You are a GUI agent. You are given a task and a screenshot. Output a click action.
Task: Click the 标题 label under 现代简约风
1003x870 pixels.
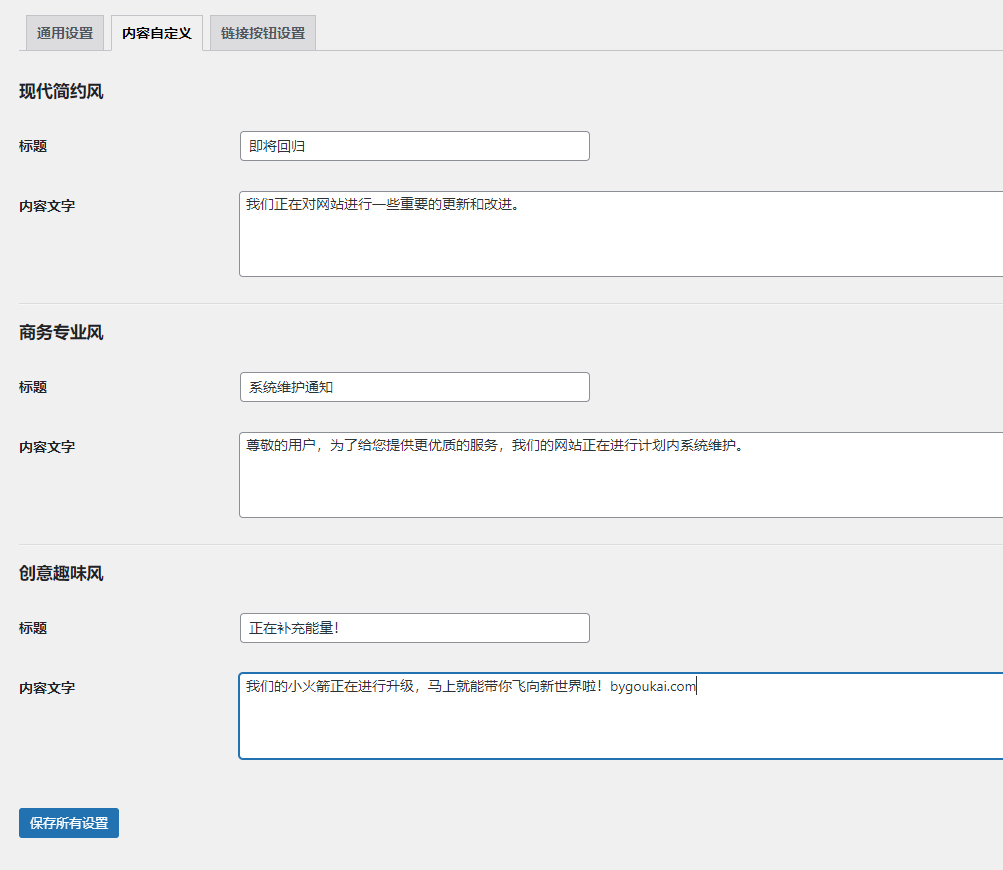pos(33,146)
